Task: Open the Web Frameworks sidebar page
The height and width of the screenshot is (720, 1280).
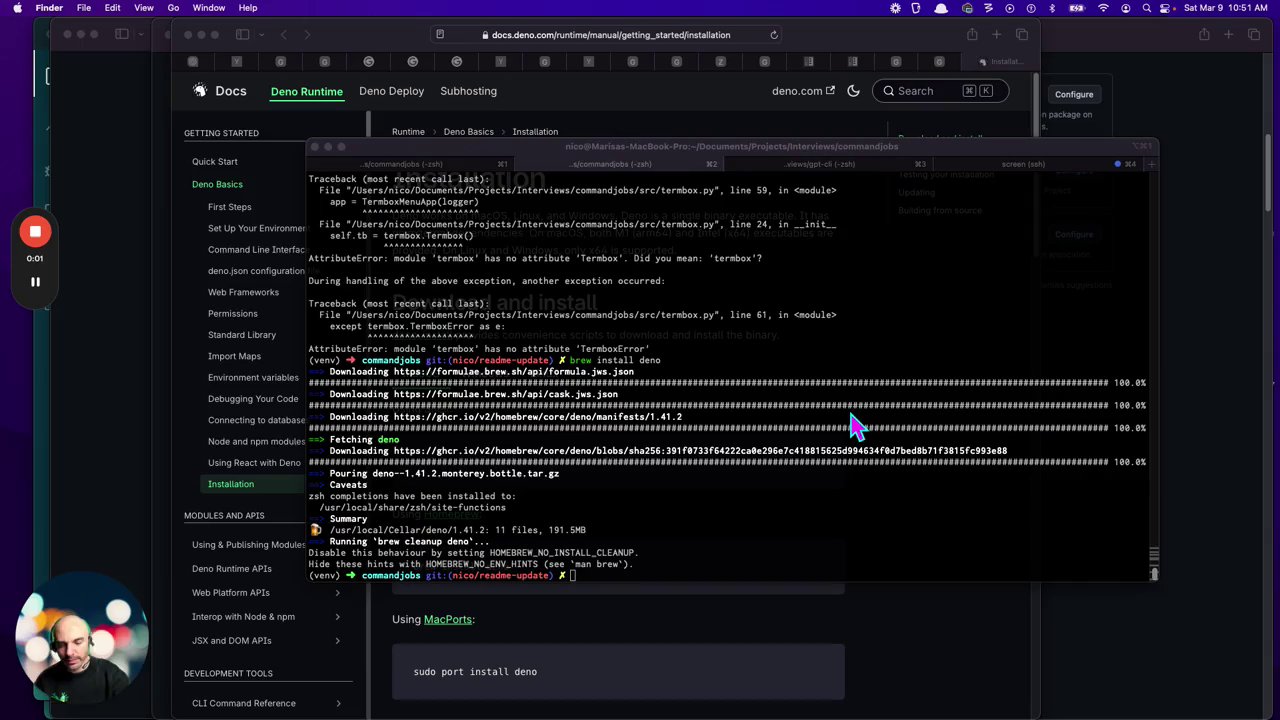Action: point(243,292)
